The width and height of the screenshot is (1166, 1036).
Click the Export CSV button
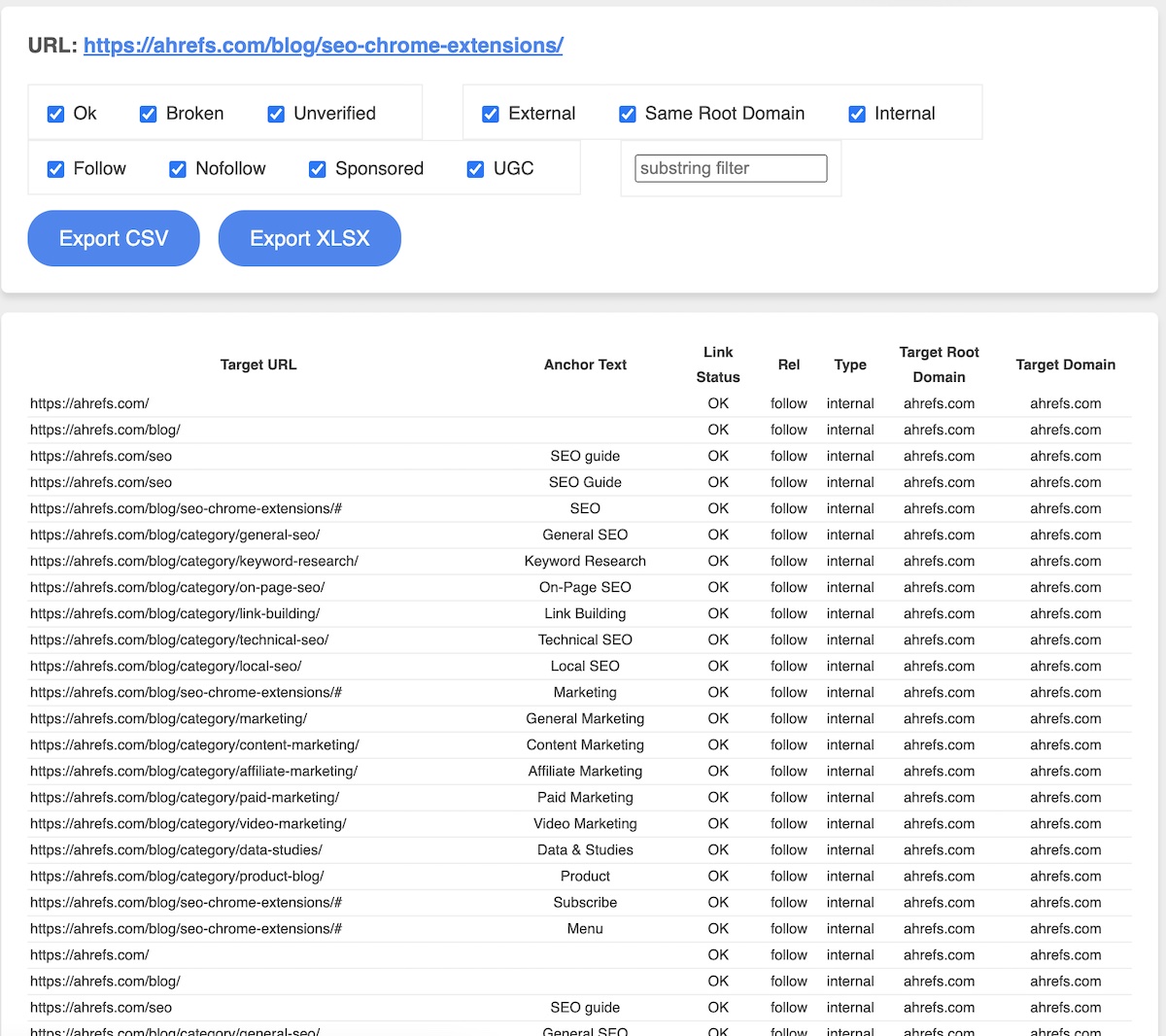click(x=114, y=238)
